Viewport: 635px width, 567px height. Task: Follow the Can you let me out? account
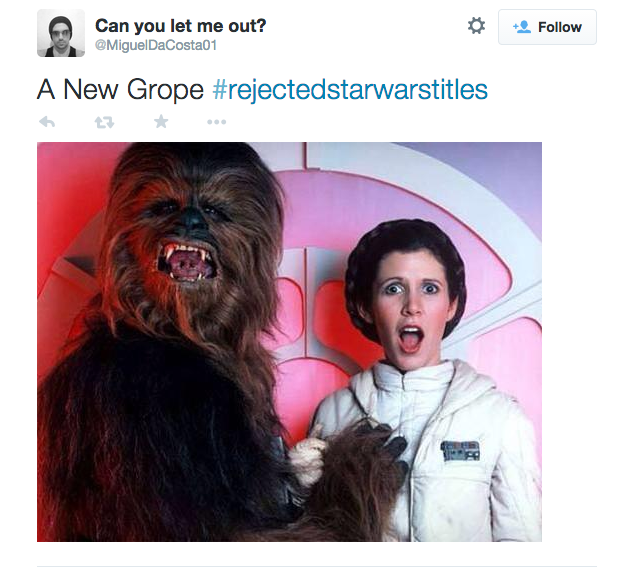(x=547, y=27)
